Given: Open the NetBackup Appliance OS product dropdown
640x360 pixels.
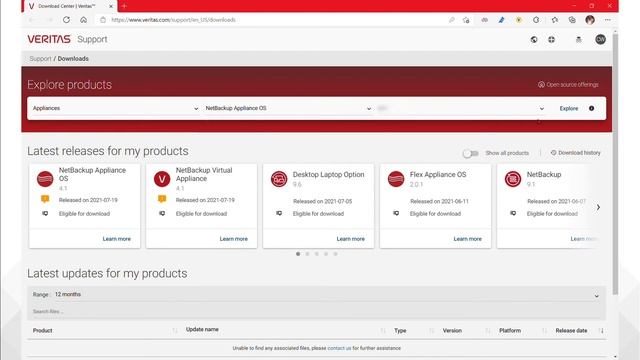Looking at the screenshot, I should (288, 108).
